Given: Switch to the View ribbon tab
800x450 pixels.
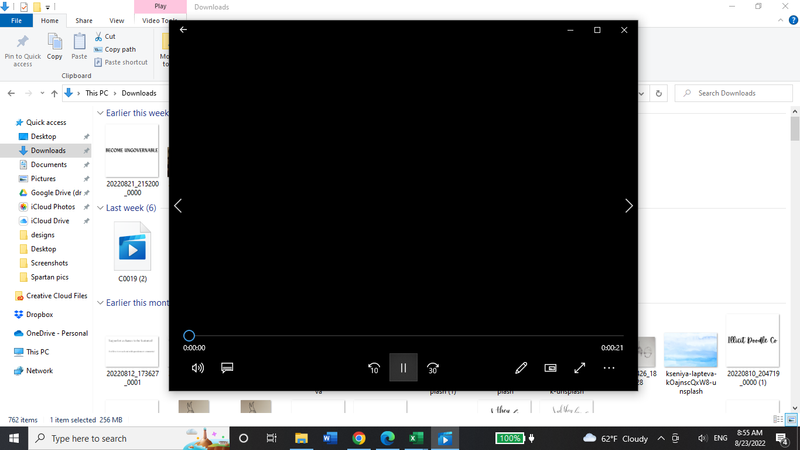Looking at the screenshot, I should tap(116, 20).
